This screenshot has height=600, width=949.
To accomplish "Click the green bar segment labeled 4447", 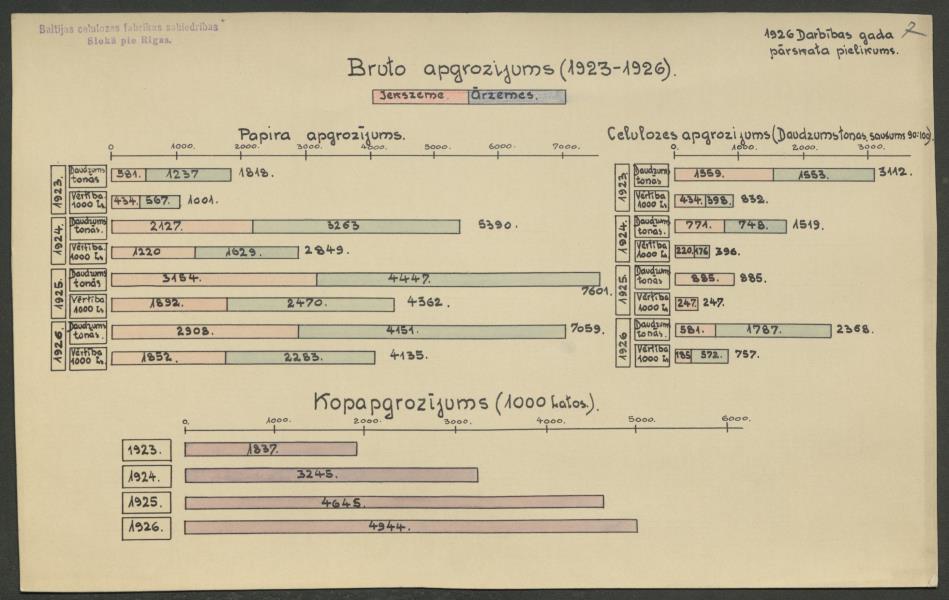I will click(x=458, y=279).
